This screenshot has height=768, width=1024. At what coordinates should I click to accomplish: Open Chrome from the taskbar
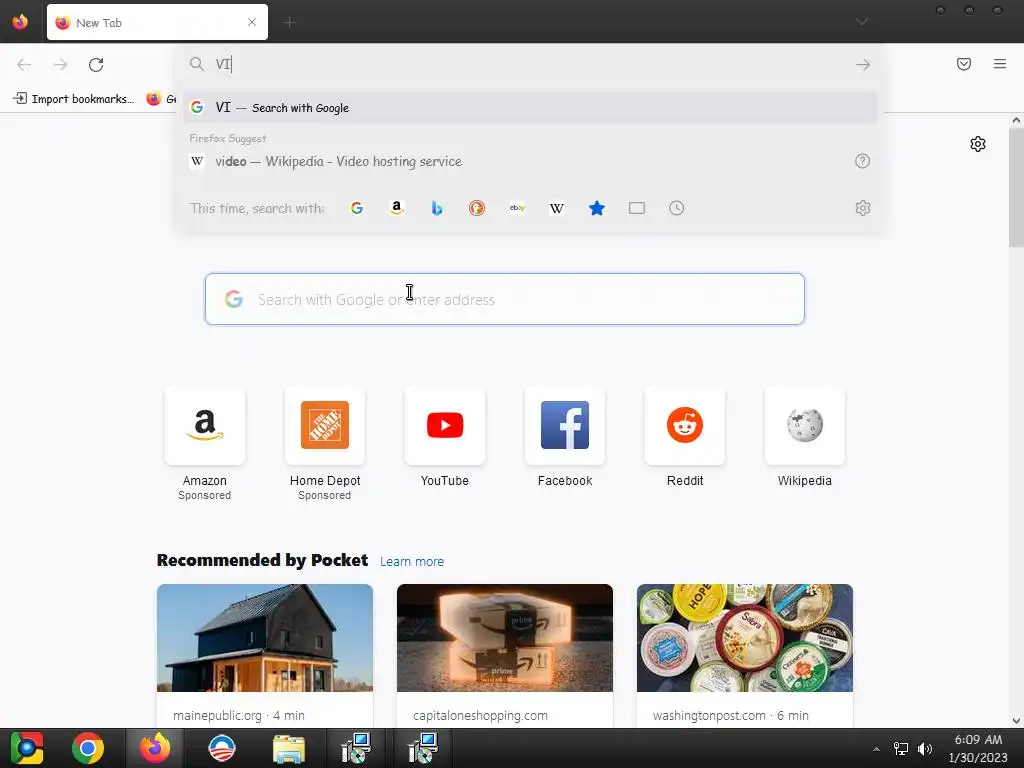88,748
